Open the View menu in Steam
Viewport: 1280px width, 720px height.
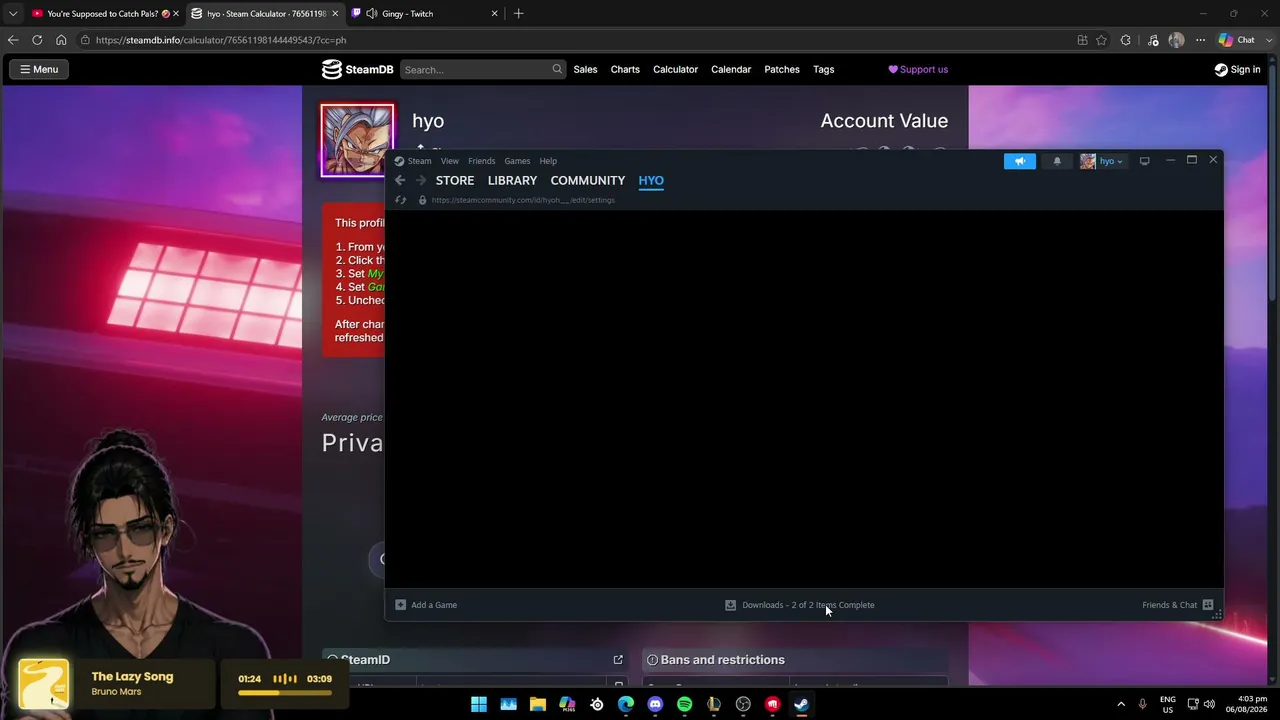(x=450, y=161)
